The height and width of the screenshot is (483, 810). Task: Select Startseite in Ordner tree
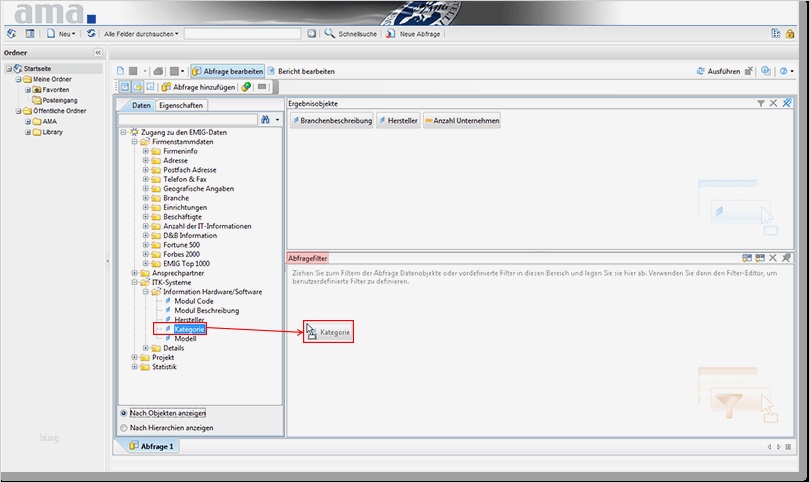[37, 68]
